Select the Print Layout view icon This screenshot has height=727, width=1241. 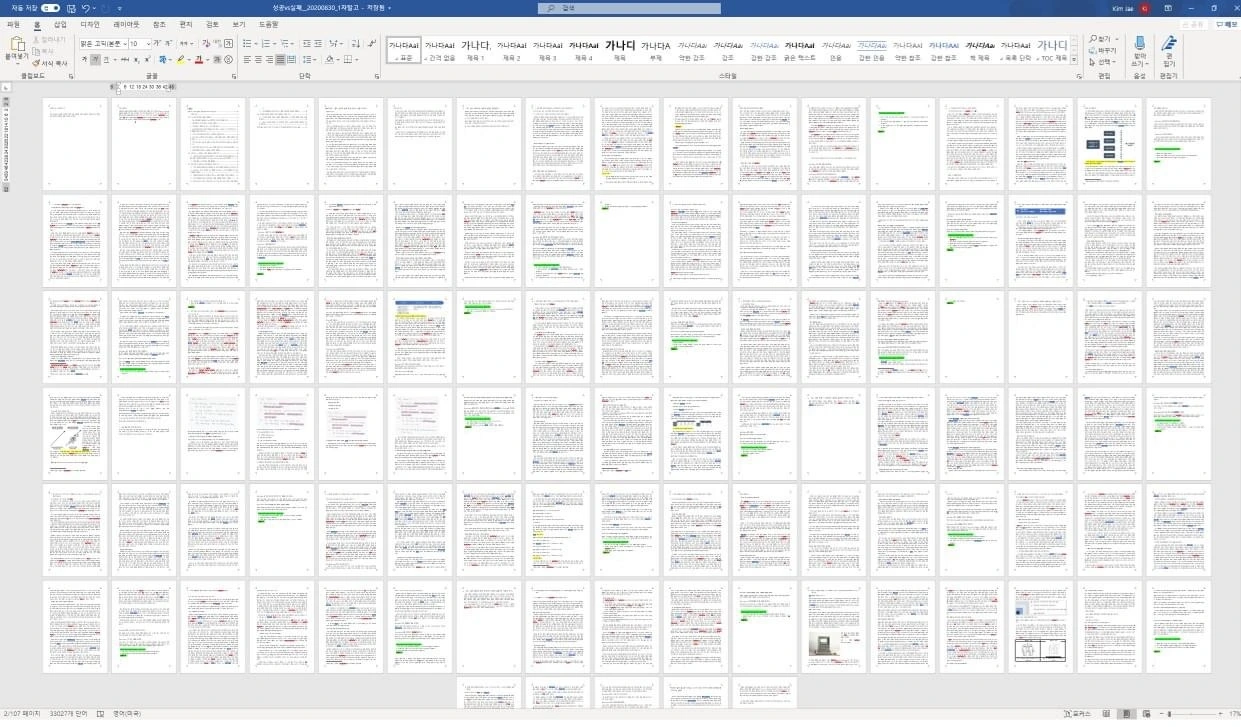1127,714
